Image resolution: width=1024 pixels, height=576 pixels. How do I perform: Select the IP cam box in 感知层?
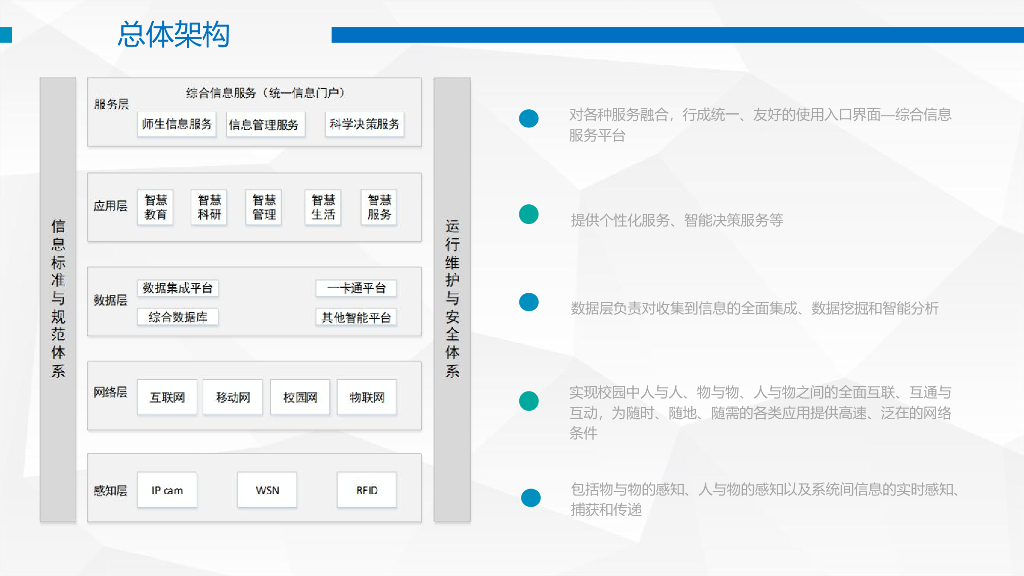(x=166, y=490)
